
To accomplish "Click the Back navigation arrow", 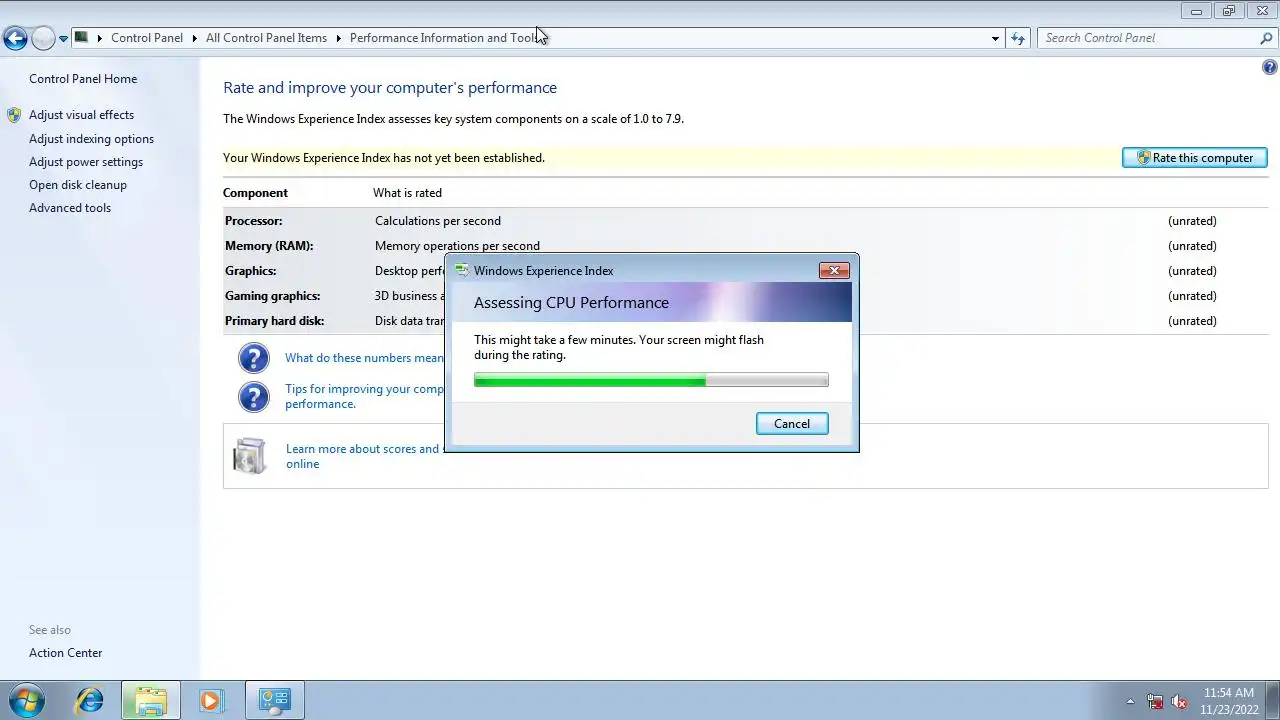I will [x=15, y=38].
